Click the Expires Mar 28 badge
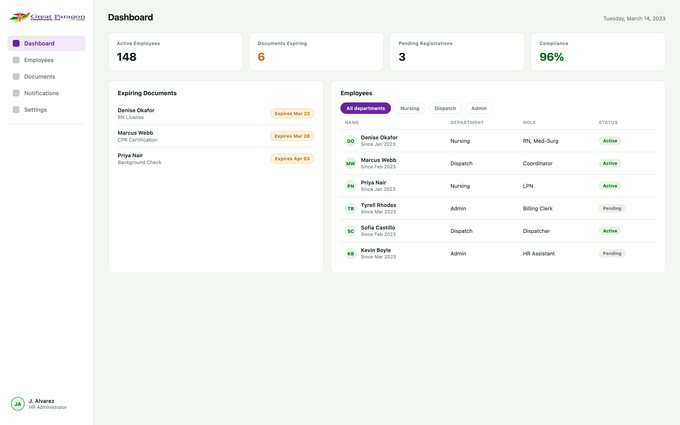680x425 pixels. 292,136
